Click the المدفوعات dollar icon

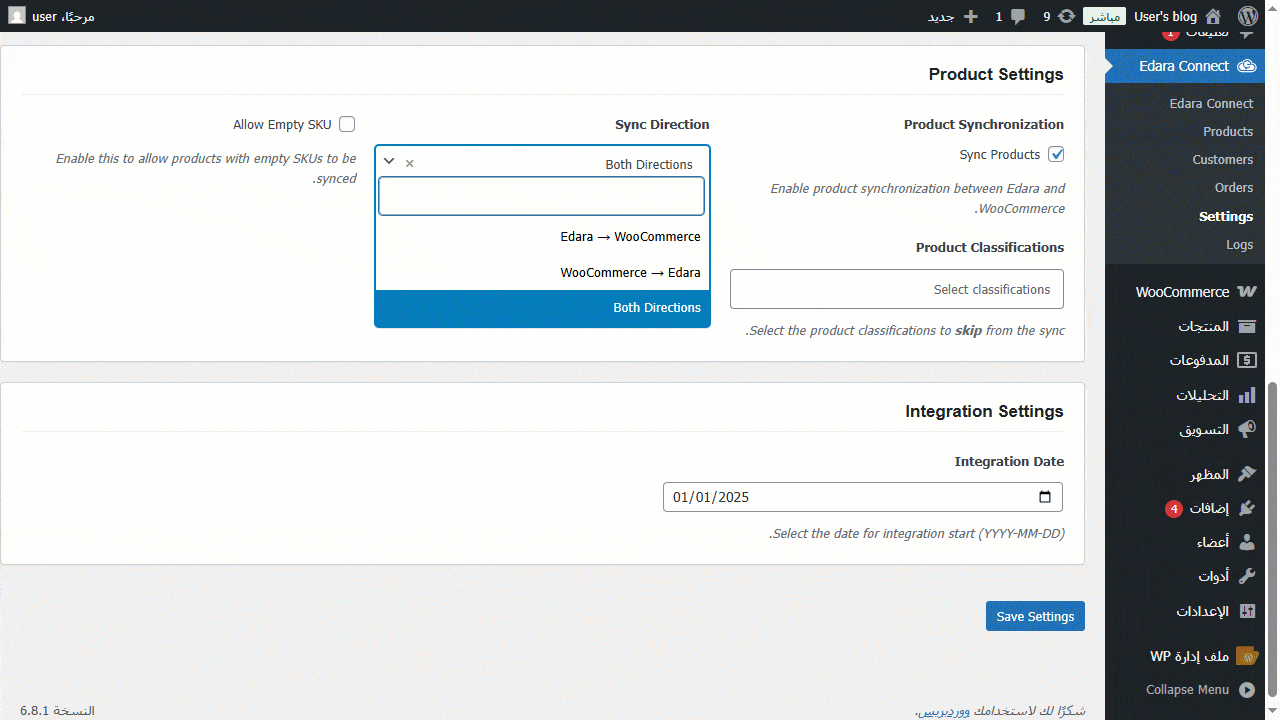click(1246, 361)
